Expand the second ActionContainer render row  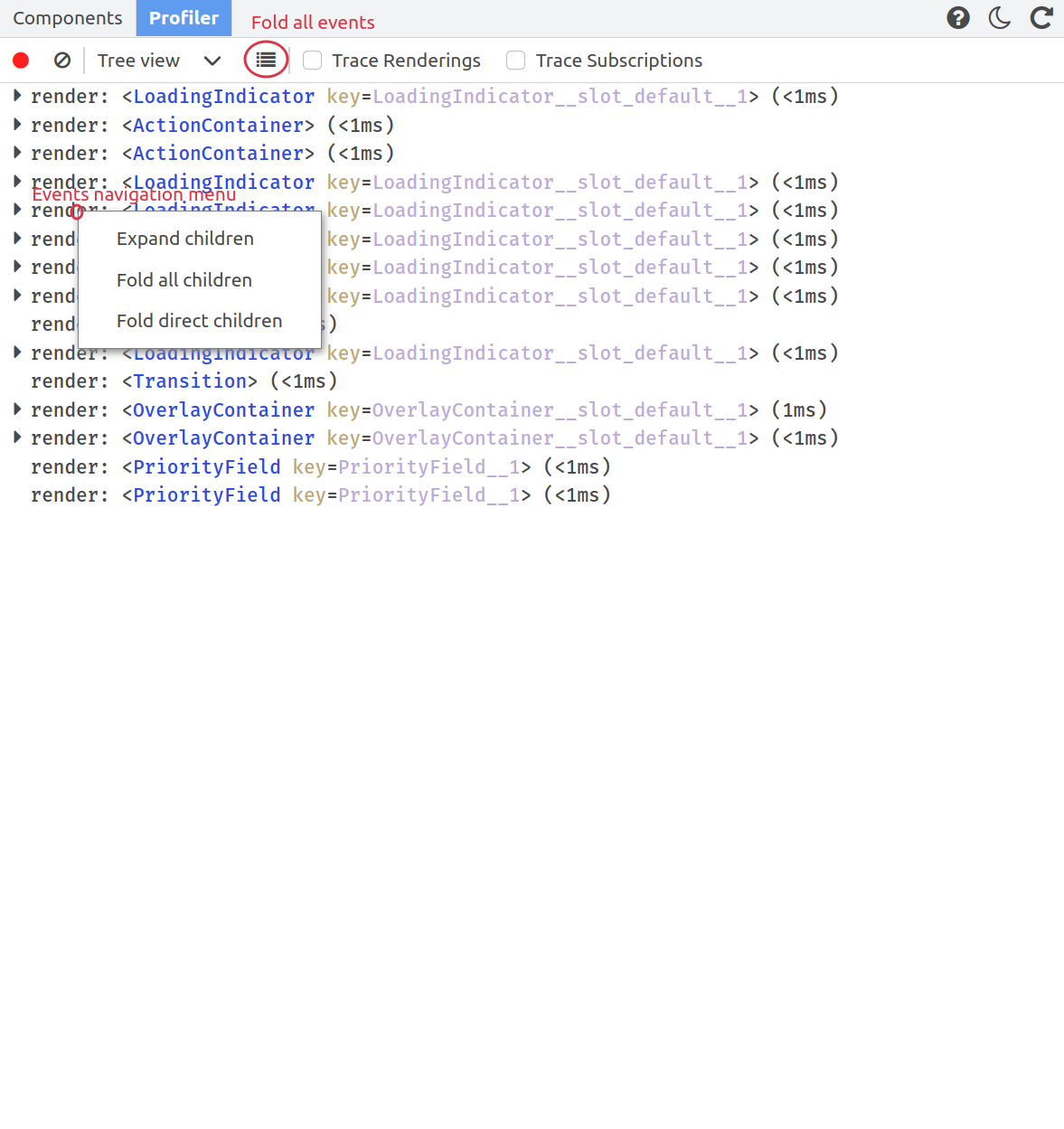(x=17, y=153)
